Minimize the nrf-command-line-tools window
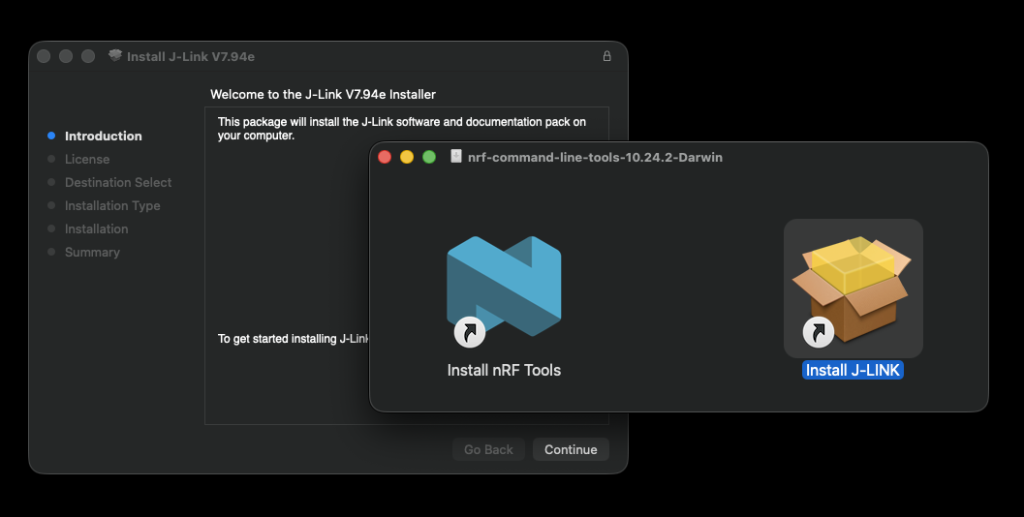 click(x=407, y=157)
